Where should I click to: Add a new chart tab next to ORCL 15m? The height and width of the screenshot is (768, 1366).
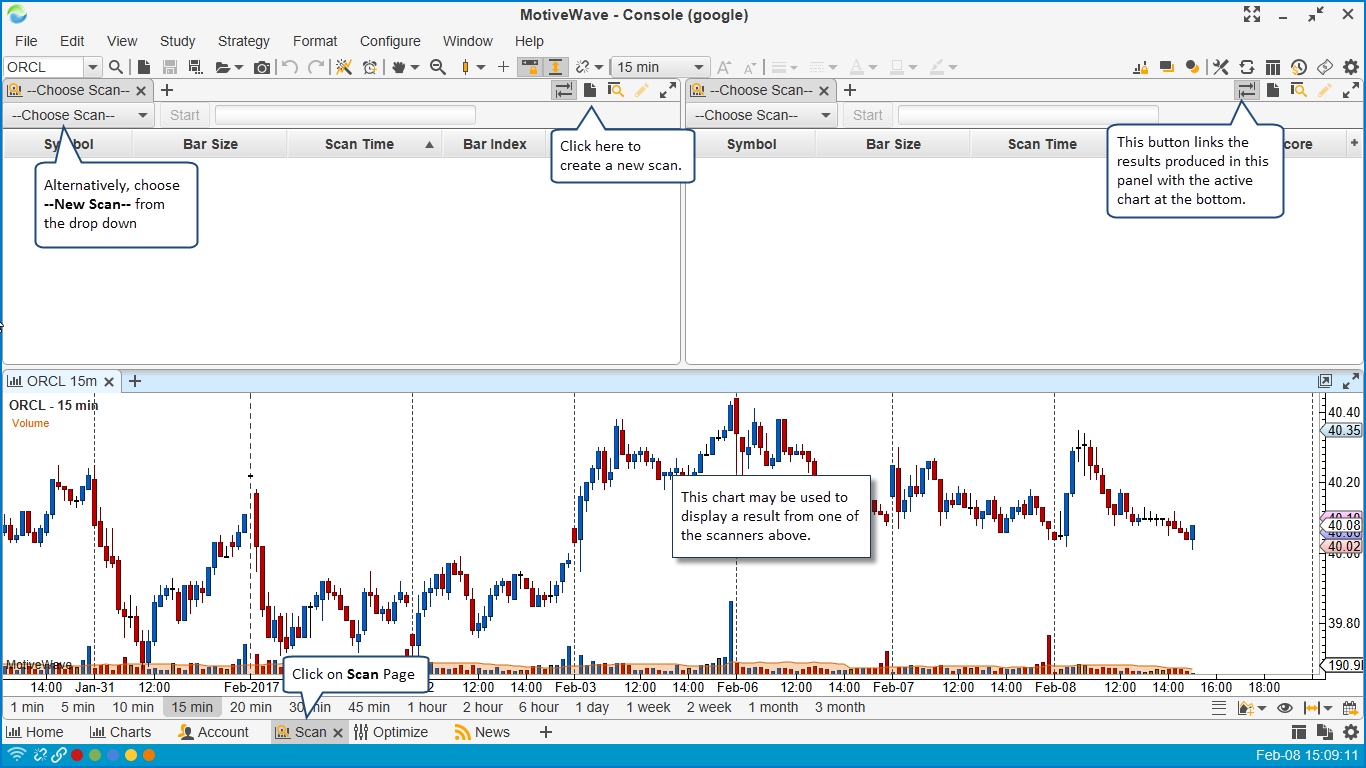tap(135, 381)
